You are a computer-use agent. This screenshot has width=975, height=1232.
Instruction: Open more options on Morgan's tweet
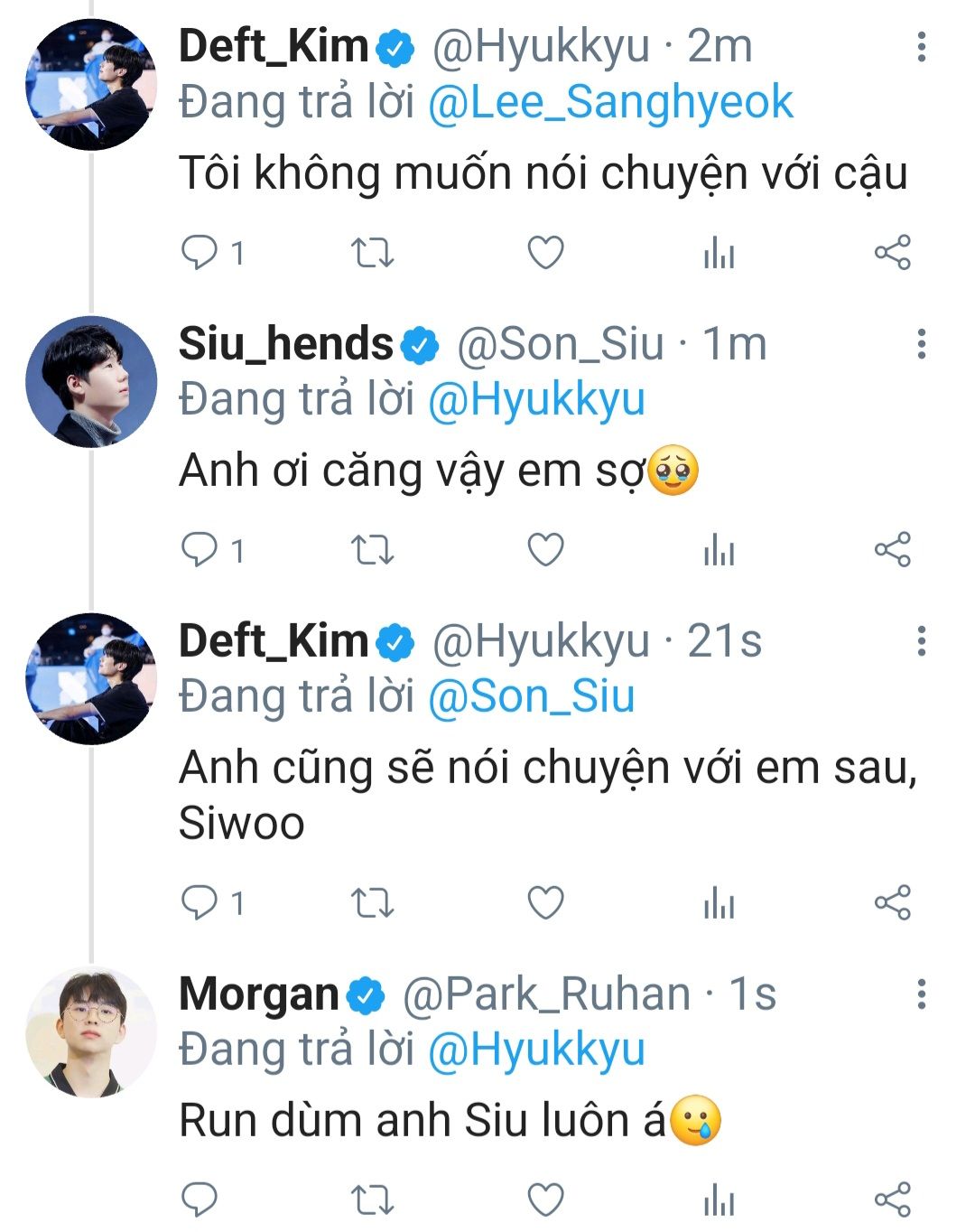(x=921, y=994)
